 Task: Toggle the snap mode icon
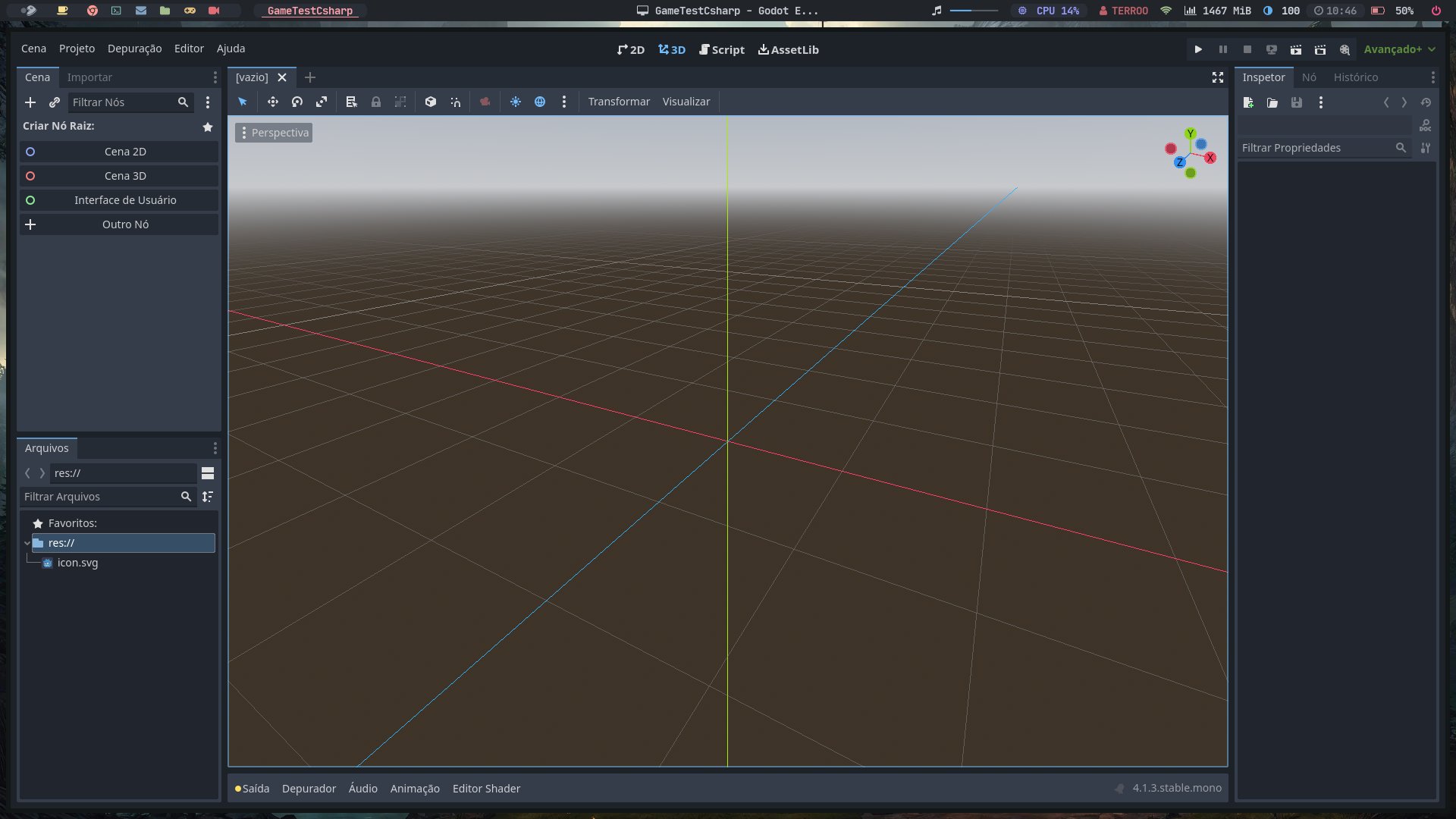coord(455,102)
